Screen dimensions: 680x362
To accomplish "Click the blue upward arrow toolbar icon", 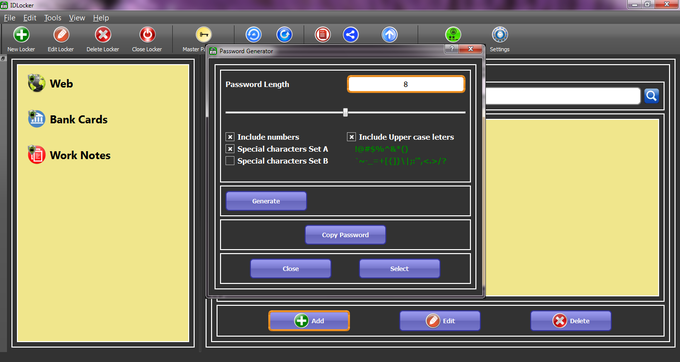I will click(x=389, y=35).
